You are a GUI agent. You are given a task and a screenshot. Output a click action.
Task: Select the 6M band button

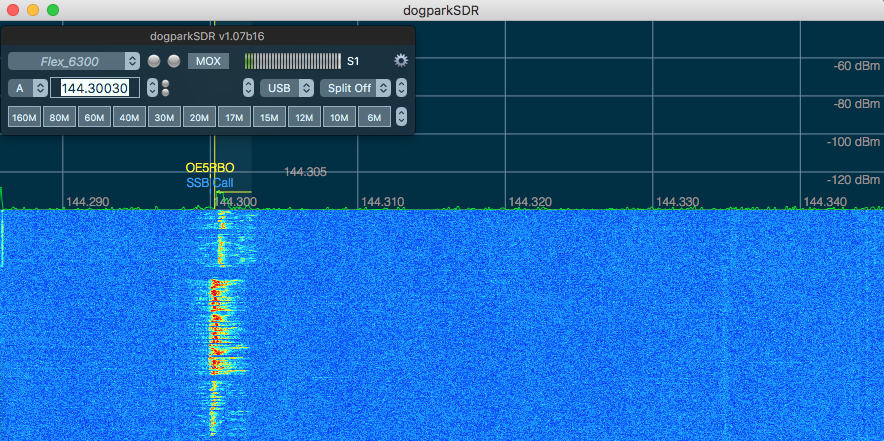tap(374, 118)
